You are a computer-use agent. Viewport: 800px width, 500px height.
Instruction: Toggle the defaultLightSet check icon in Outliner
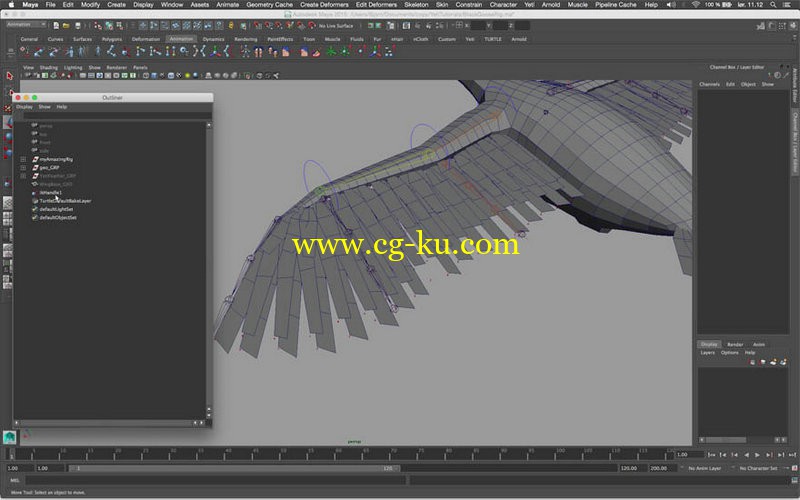pyautogui.click(x=35, y=209)
